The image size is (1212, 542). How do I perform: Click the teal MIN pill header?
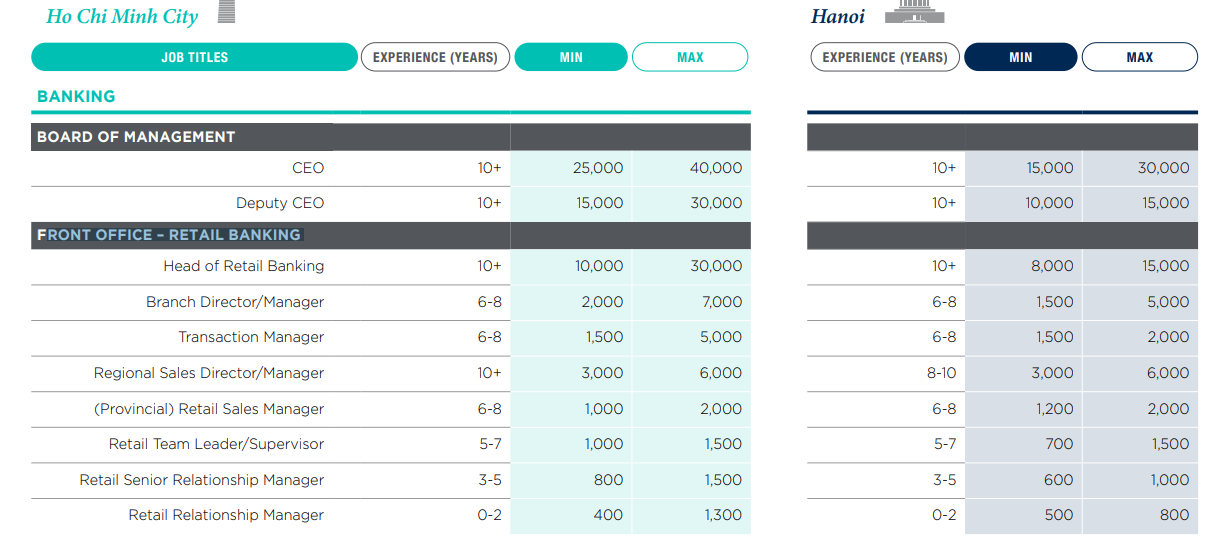(571, 57)
